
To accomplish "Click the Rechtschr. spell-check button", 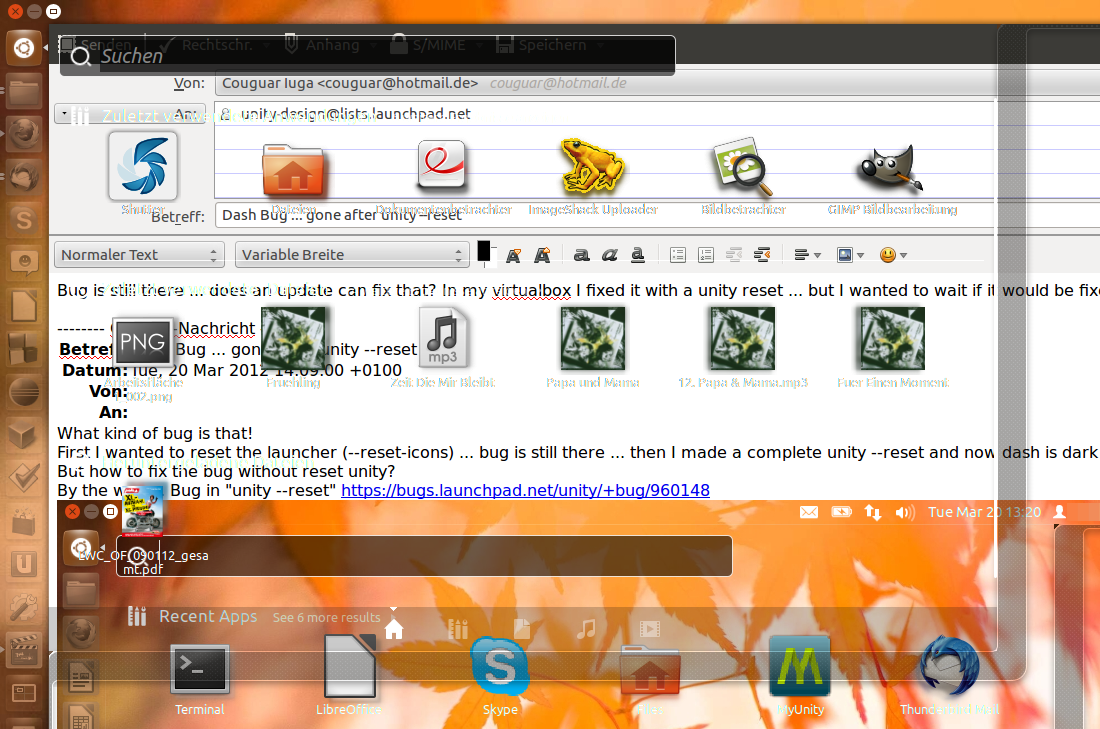I will coord(207,45).
